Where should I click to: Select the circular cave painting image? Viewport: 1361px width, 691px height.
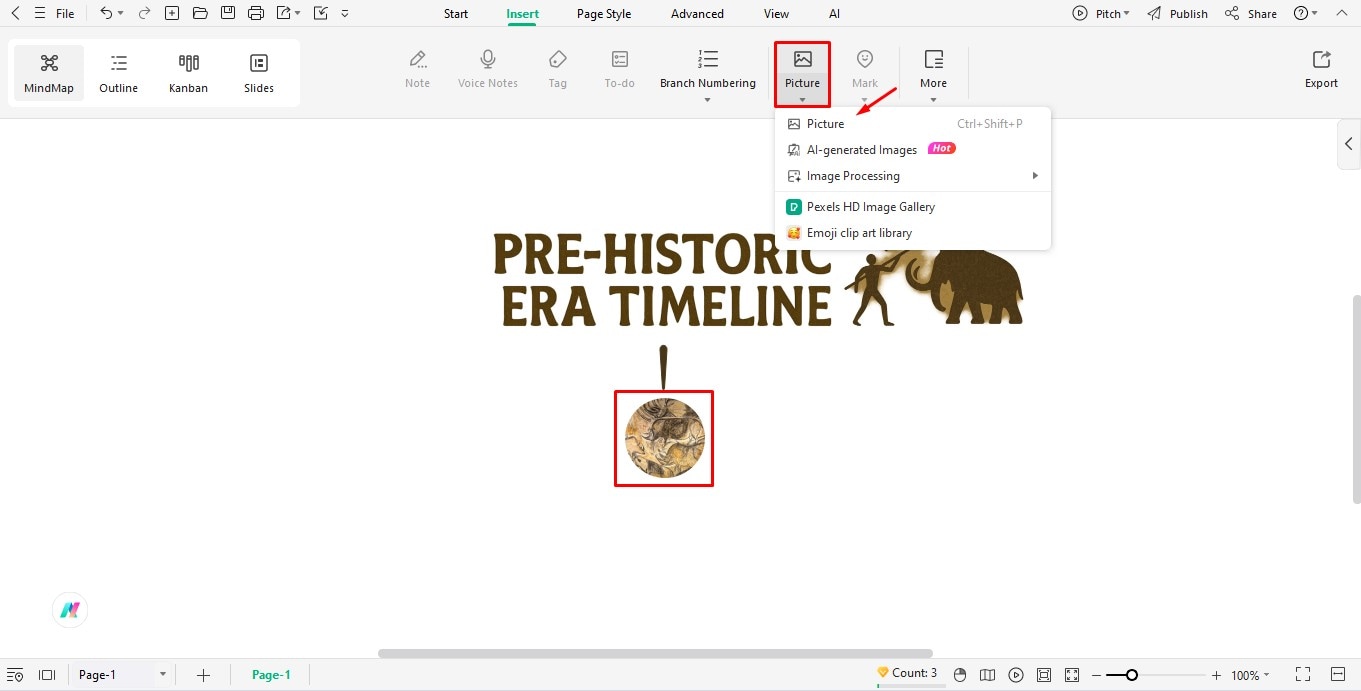(664, 438)
